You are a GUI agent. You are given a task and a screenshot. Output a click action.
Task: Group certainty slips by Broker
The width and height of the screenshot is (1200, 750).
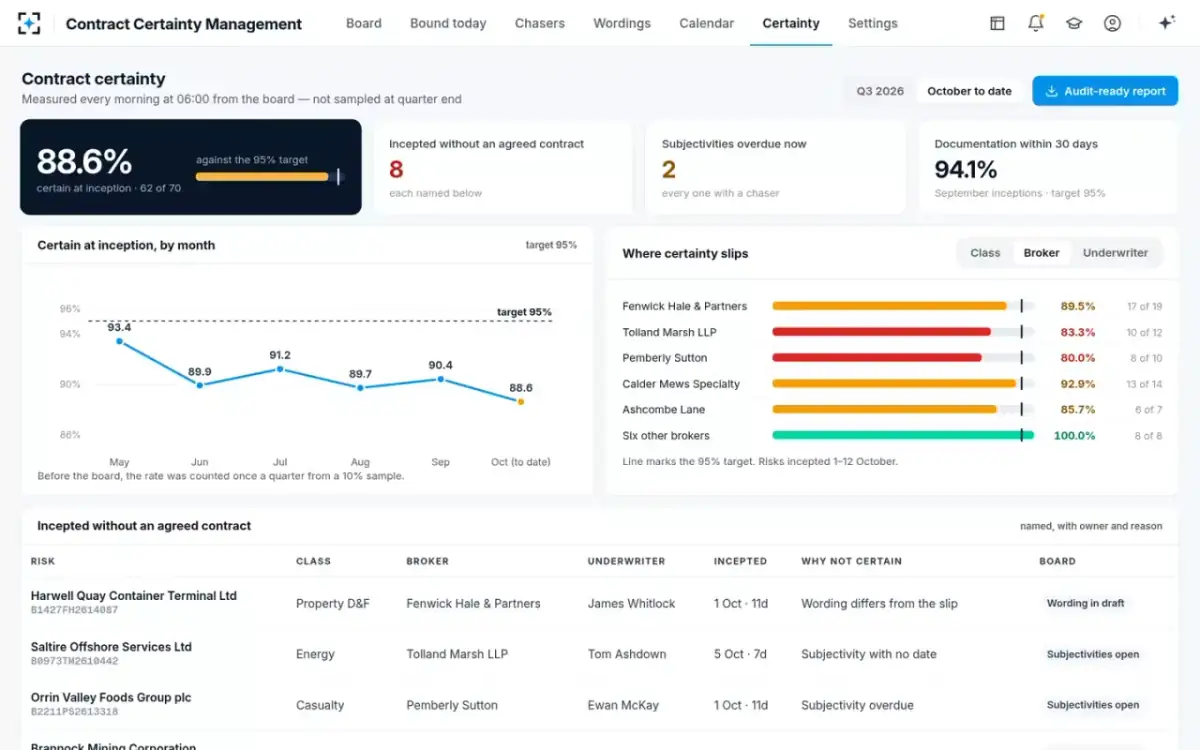click(x=1041, y=253)
